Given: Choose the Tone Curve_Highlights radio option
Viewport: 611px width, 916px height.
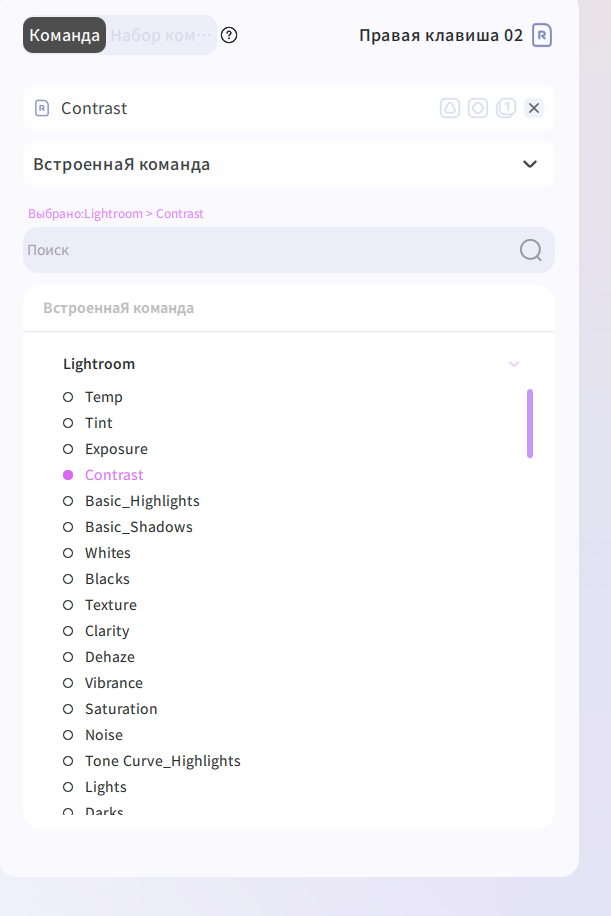Looking at the screenshot, I should (68, 761).
